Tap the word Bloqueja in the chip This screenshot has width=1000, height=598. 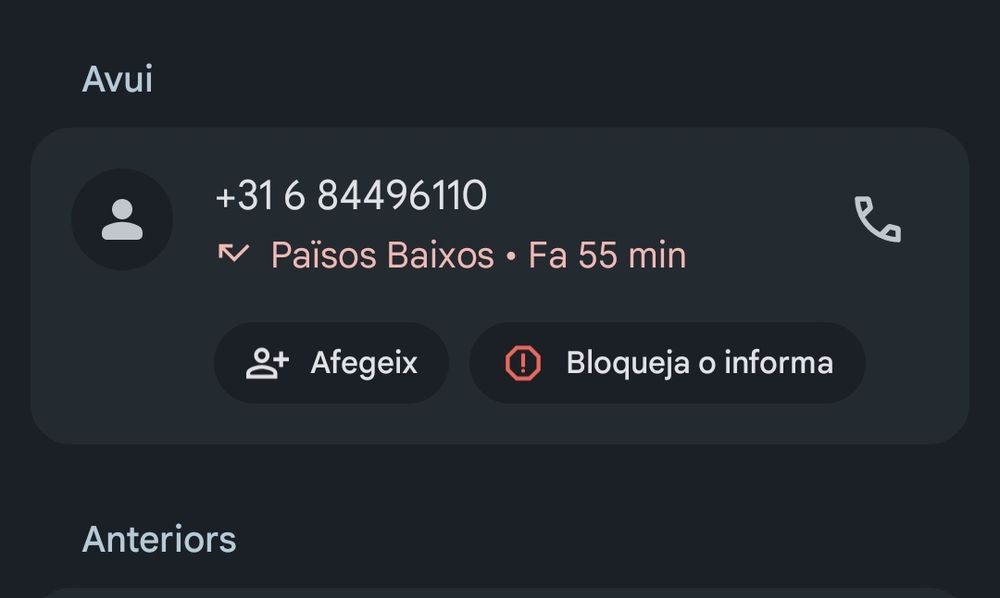coord(628,363)
